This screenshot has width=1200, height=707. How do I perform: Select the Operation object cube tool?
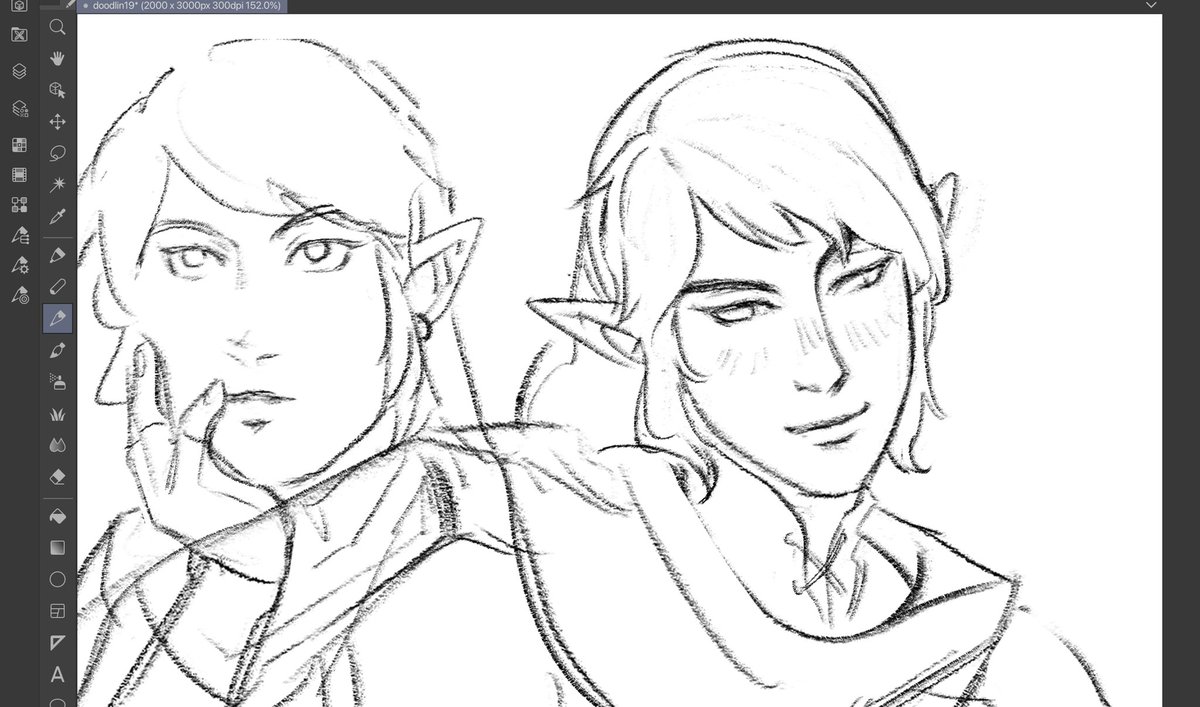(x=57, y=90)
